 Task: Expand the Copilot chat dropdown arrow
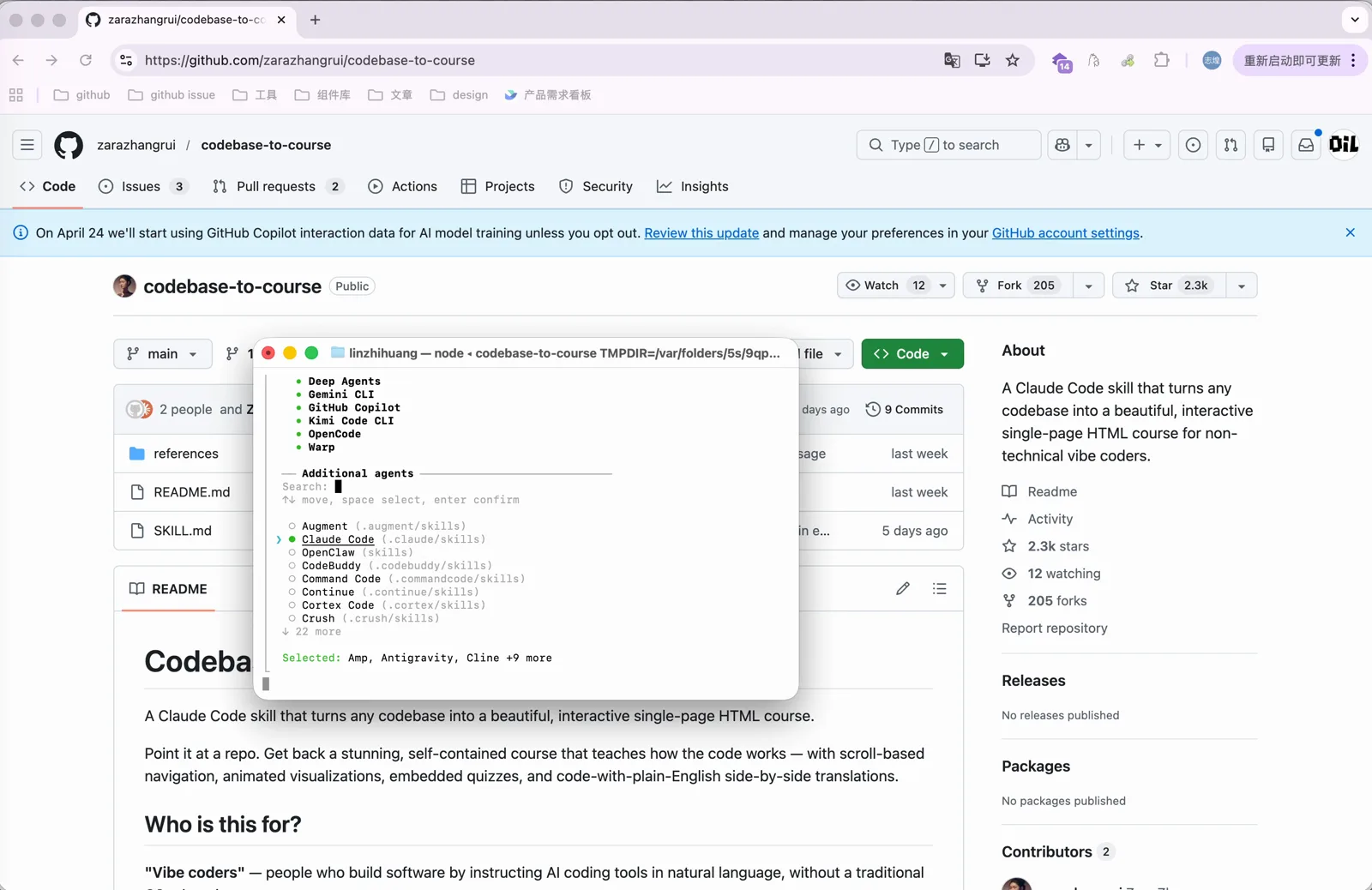(1089, 145)
